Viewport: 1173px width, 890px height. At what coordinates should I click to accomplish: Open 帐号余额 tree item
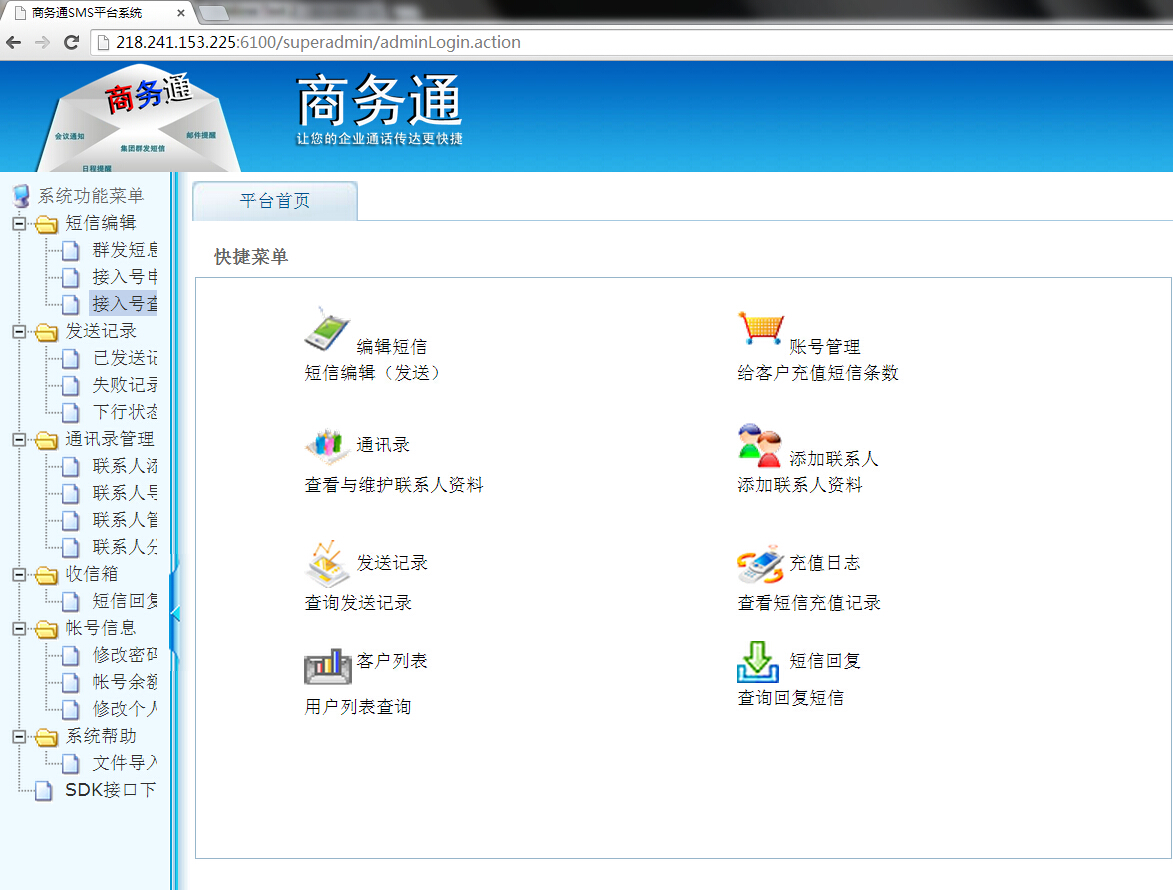pos(125,681)
